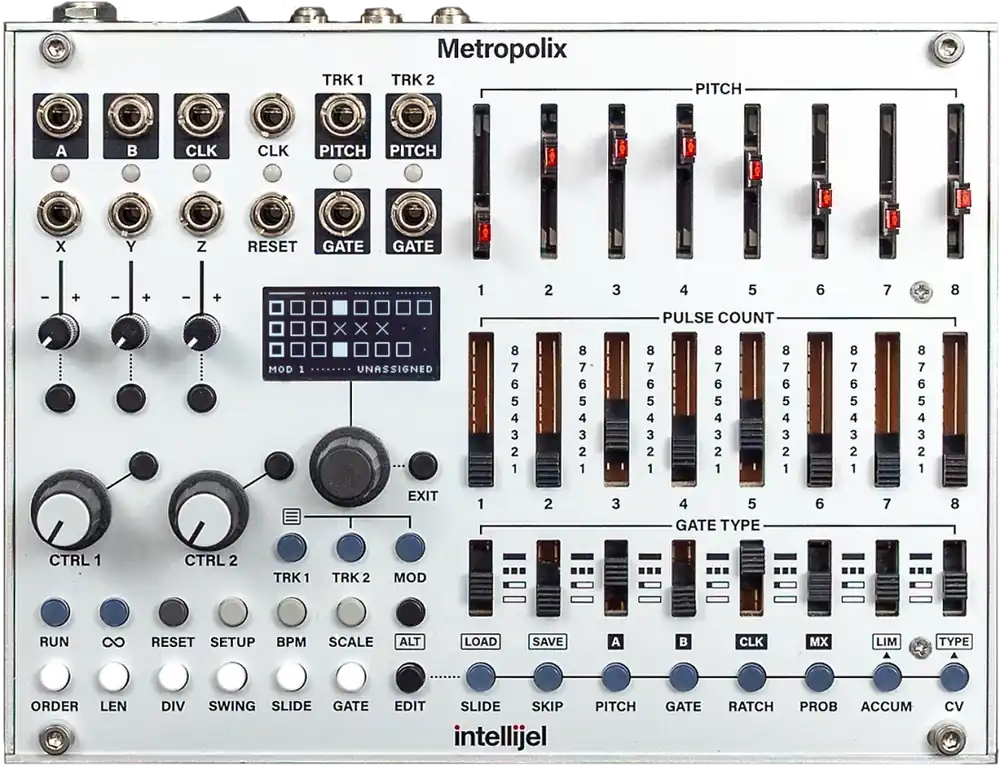Click the white SLIDE button
The image size is (1000, 766).
tap(291, 677)
